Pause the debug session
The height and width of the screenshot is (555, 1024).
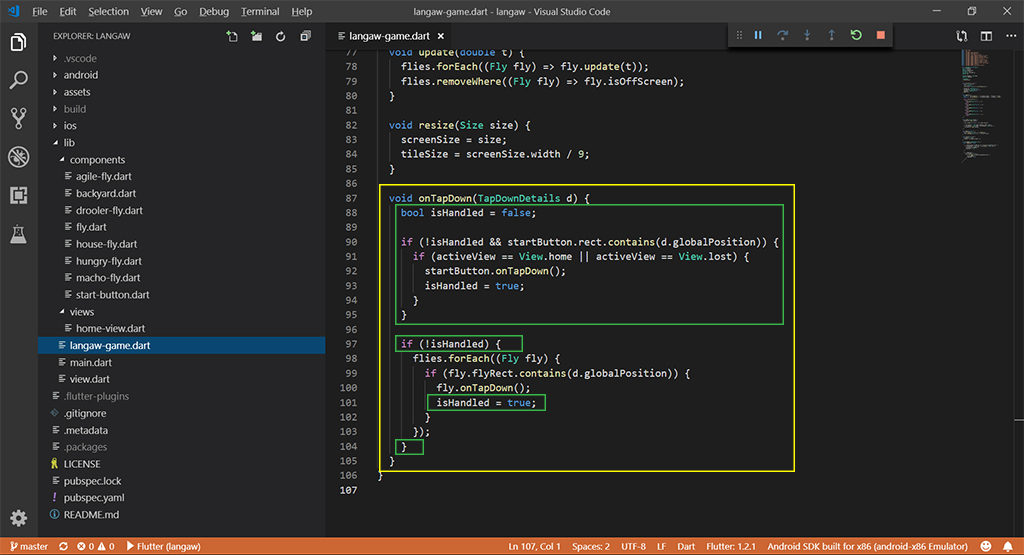[x=758, y=36]
